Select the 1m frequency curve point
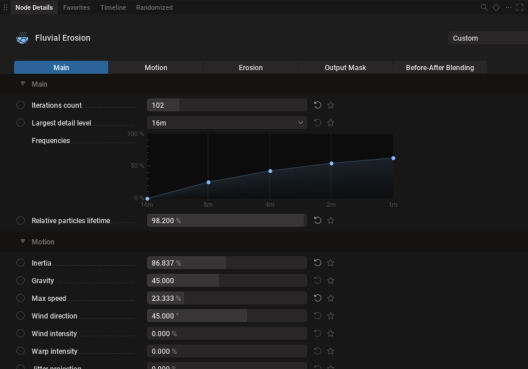Image resolution: width=528 pixels, height=369 pixels. (x=393, y=158)
